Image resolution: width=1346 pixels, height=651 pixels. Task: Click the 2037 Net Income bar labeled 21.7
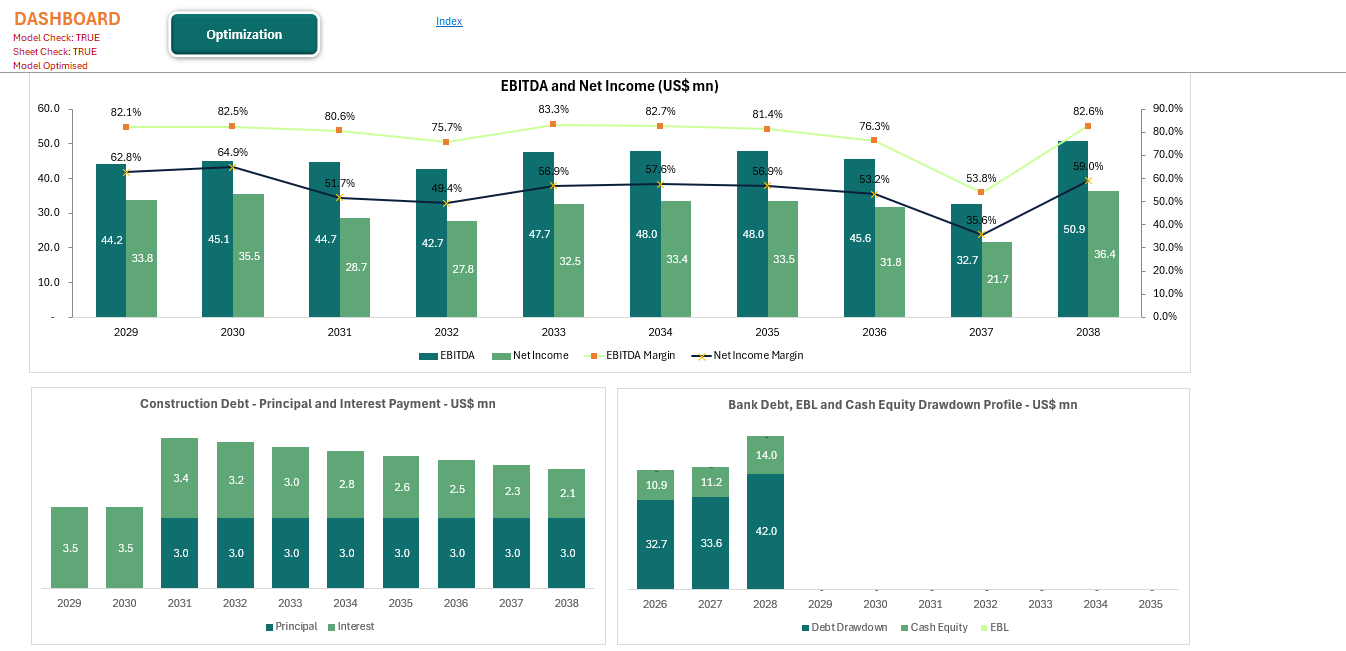(997, 279)
